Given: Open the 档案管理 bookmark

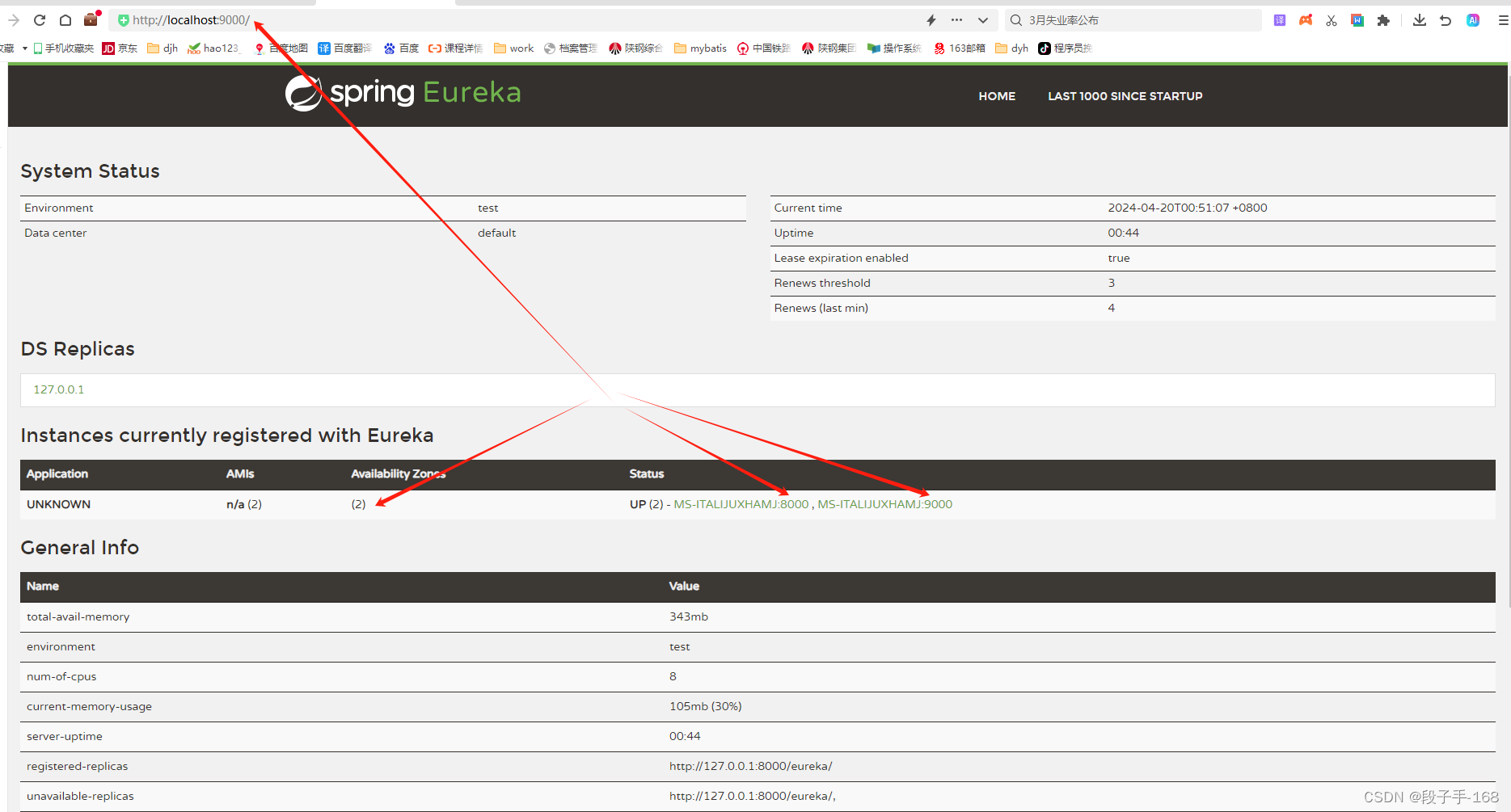Looking at the screenshot, I should pyautogui.click(x=571, y=48).
